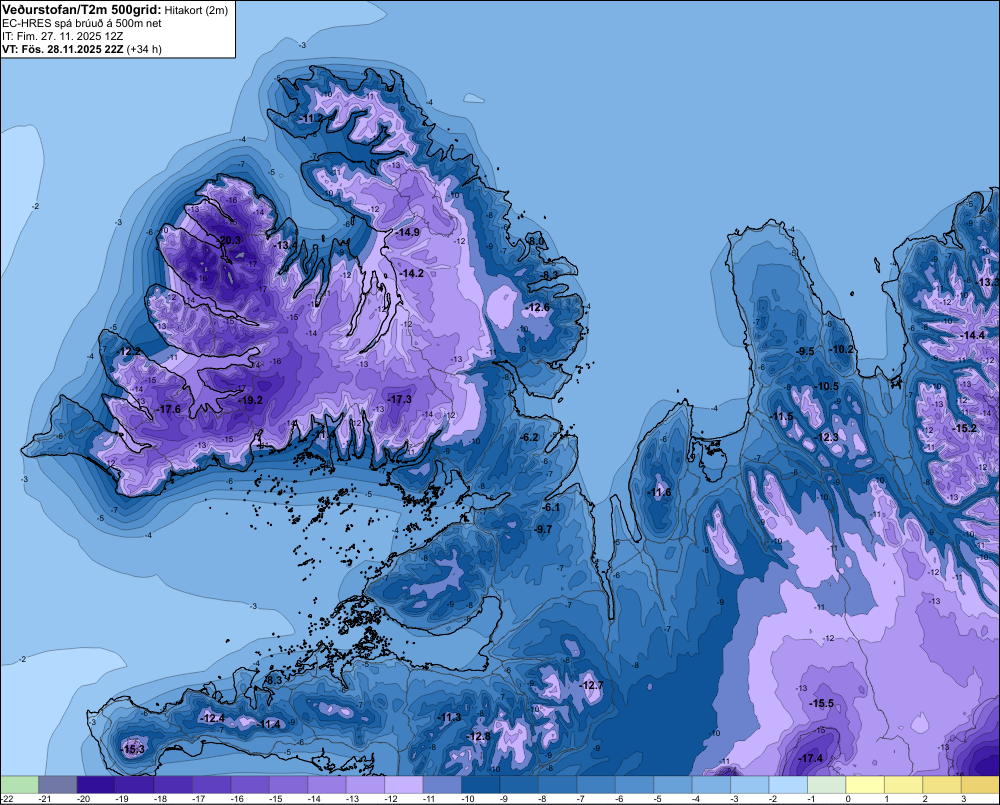The width and height of the screenshot is (1000, 805).
Task: Click the light green -22 legend swatch
Action: click(x=19, y=785)
